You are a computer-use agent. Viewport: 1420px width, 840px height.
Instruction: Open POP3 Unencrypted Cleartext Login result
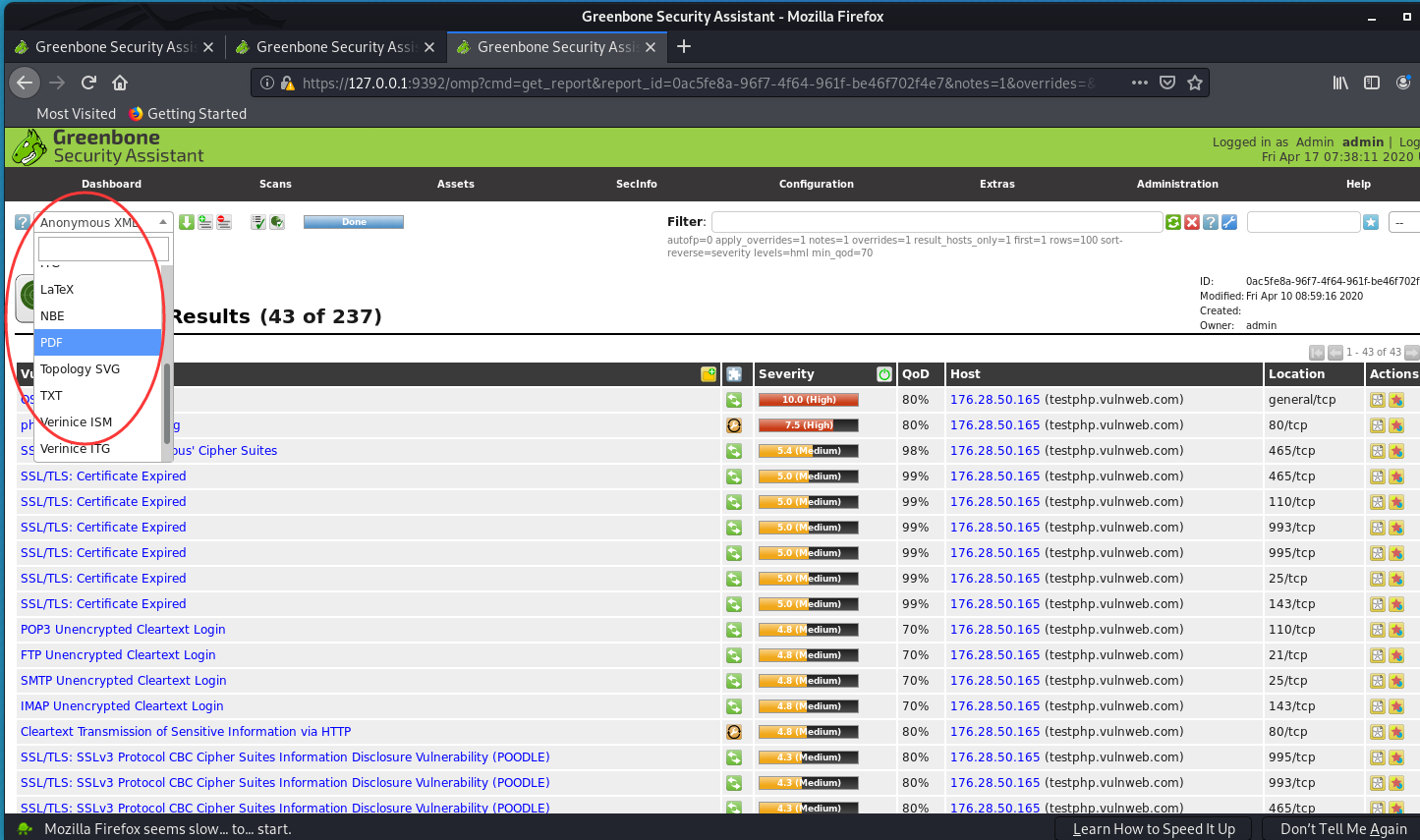(123, 630)
